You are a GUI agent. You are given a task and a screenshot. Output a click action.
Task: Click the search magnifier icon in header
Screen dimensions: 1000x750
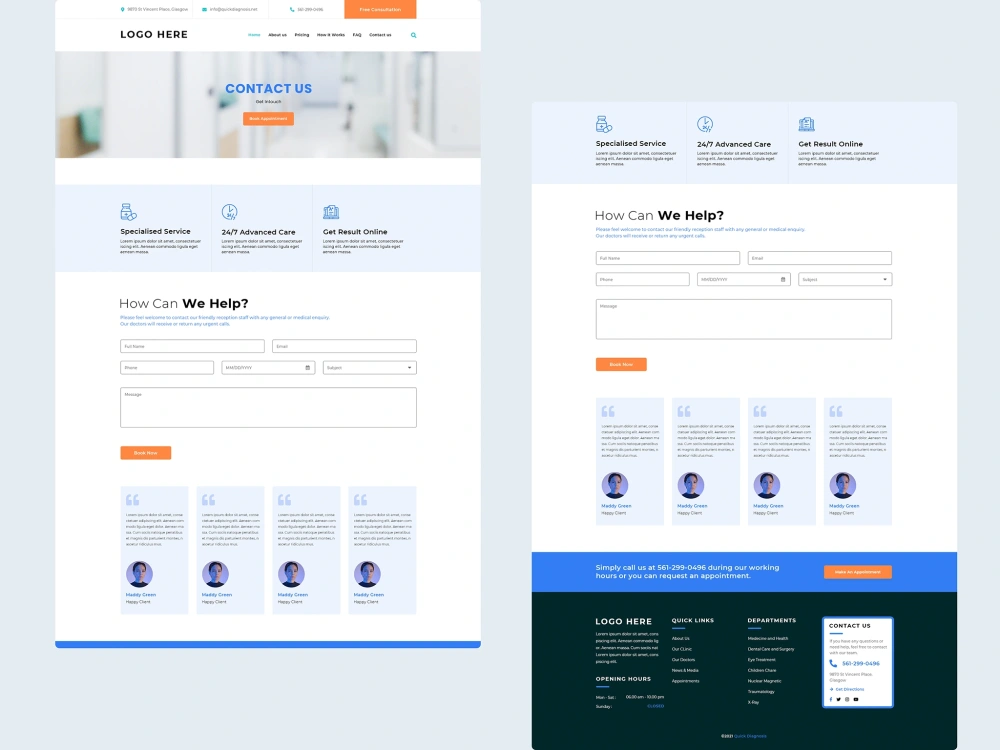point(413,35)
